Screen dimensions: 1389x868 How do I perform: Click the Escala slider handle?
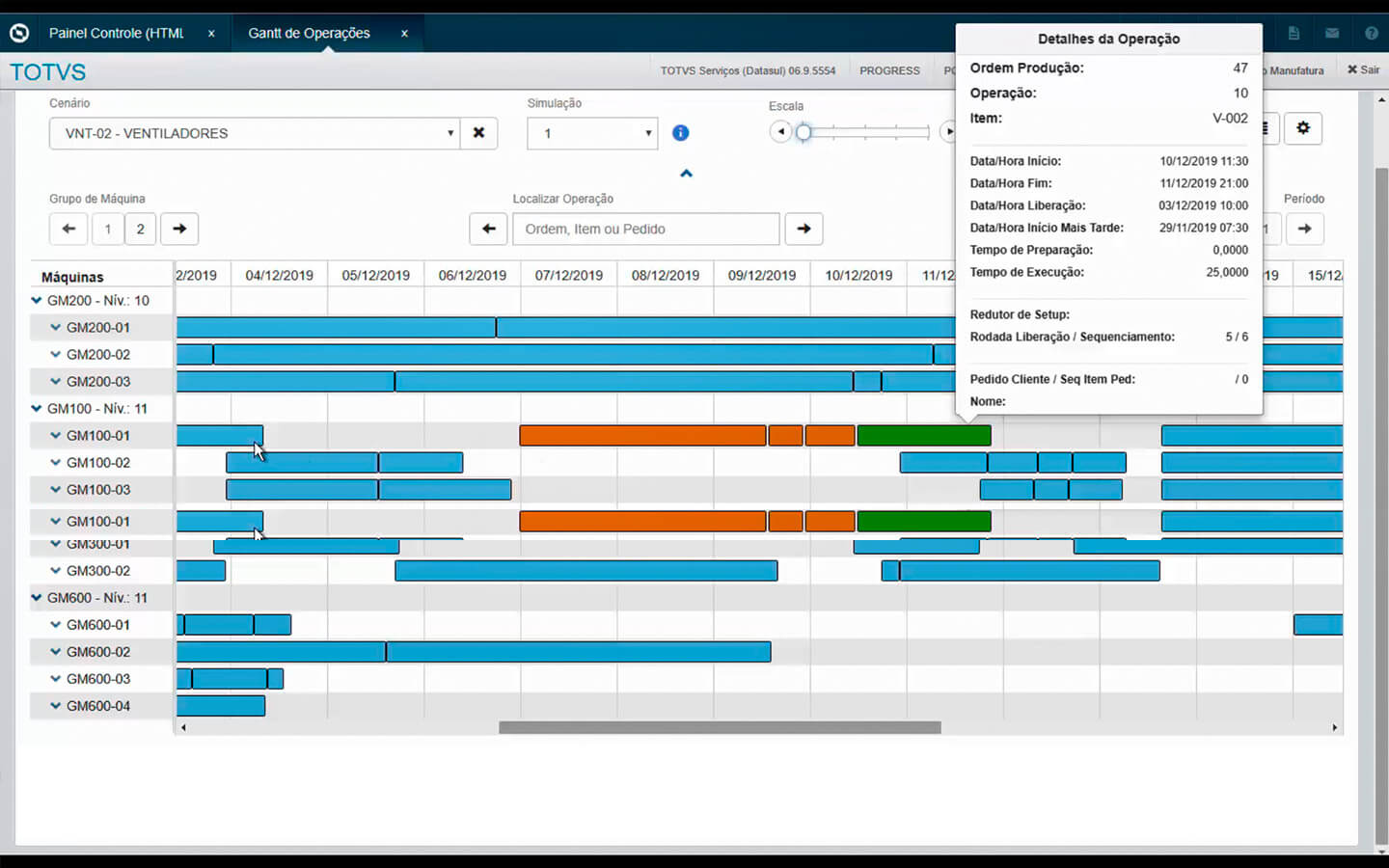pyautogui.click(x=803, y=132)
